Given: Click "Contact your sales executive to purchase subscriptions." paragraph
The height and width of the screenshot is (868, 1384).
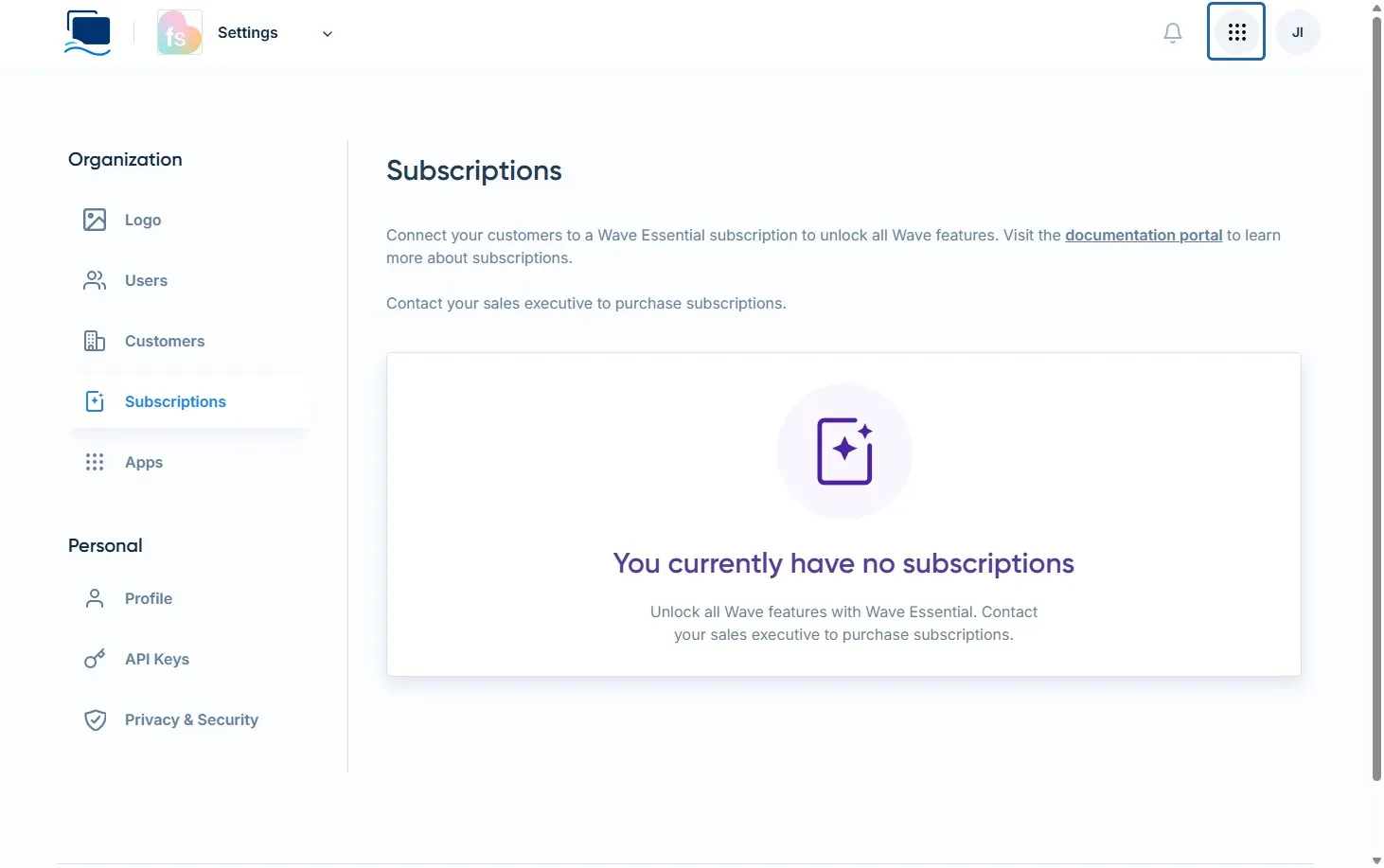Looking at the screenshot, I should 586,303.
